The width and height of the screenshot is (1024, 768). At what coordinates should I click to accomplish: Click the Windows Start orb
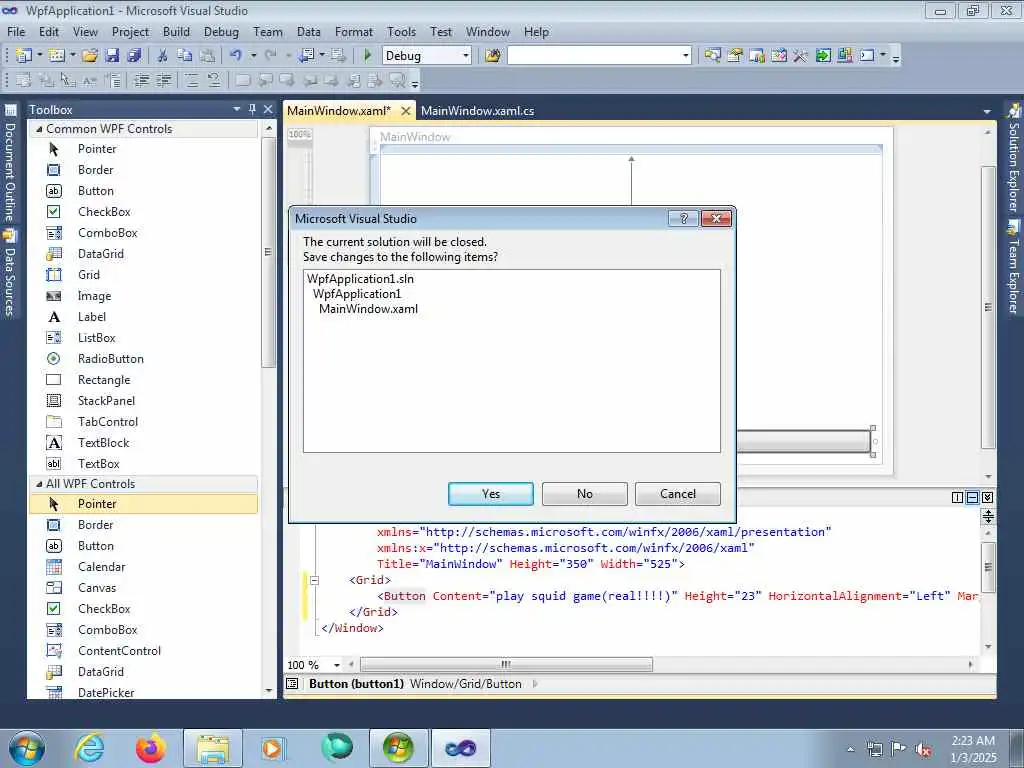[x=27, y=748]
